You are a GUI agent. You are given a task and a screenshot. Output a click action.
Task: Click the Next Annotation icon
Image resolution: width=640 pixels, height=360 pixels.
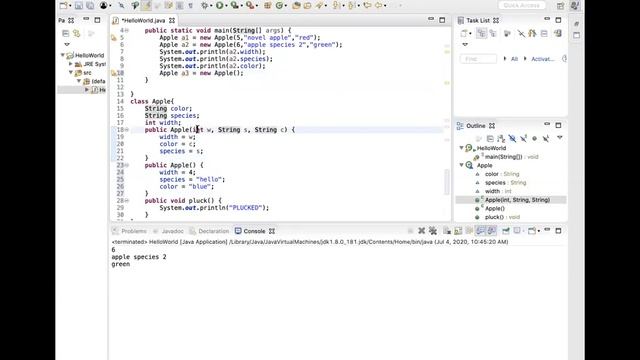click(336, 5)
